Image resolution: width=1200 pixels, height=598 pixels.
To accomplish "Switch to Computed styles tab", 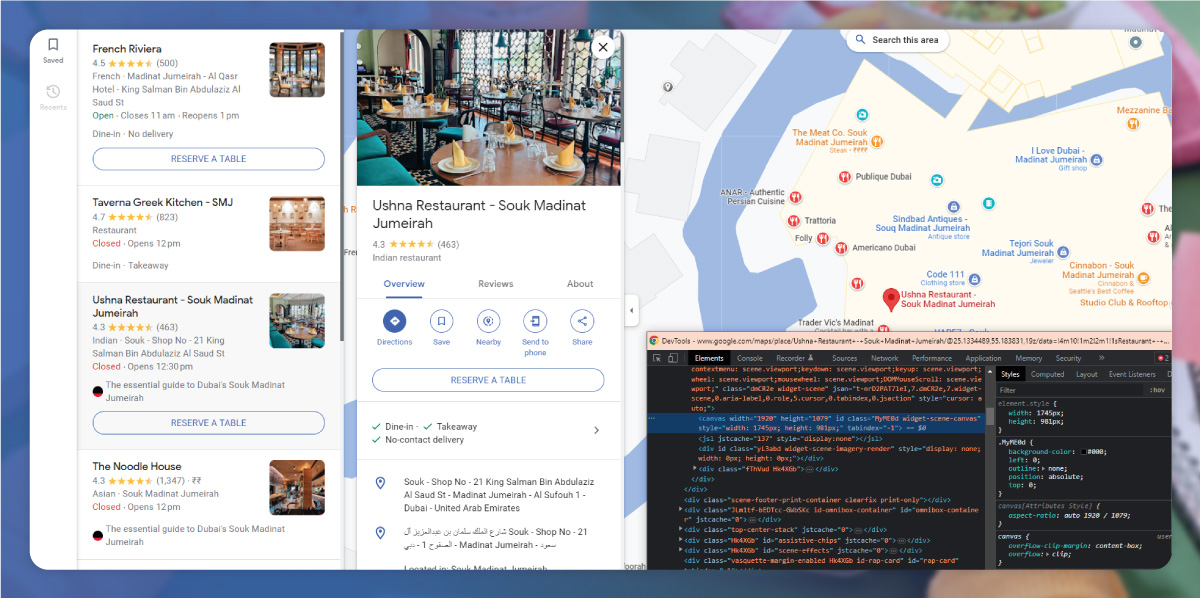I will [x=1048, y=374].
